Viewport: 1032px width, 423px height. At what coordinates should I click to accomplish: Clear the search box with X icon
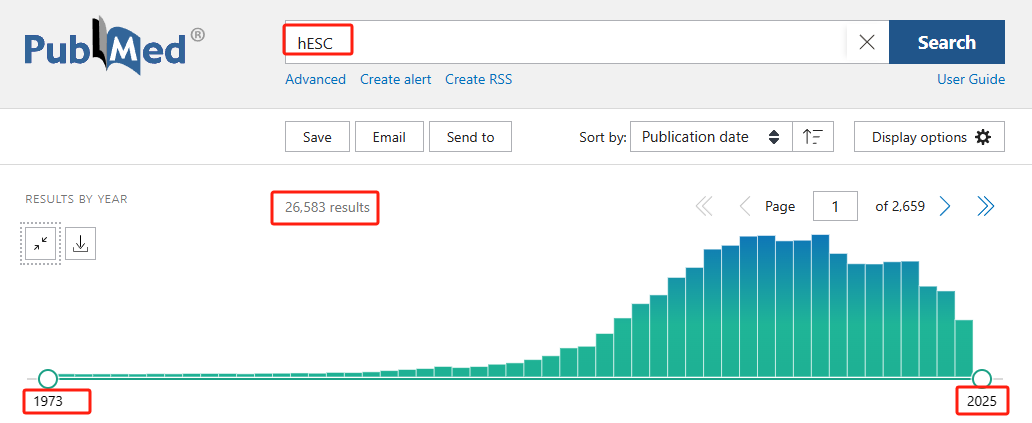tap(867, 43)
